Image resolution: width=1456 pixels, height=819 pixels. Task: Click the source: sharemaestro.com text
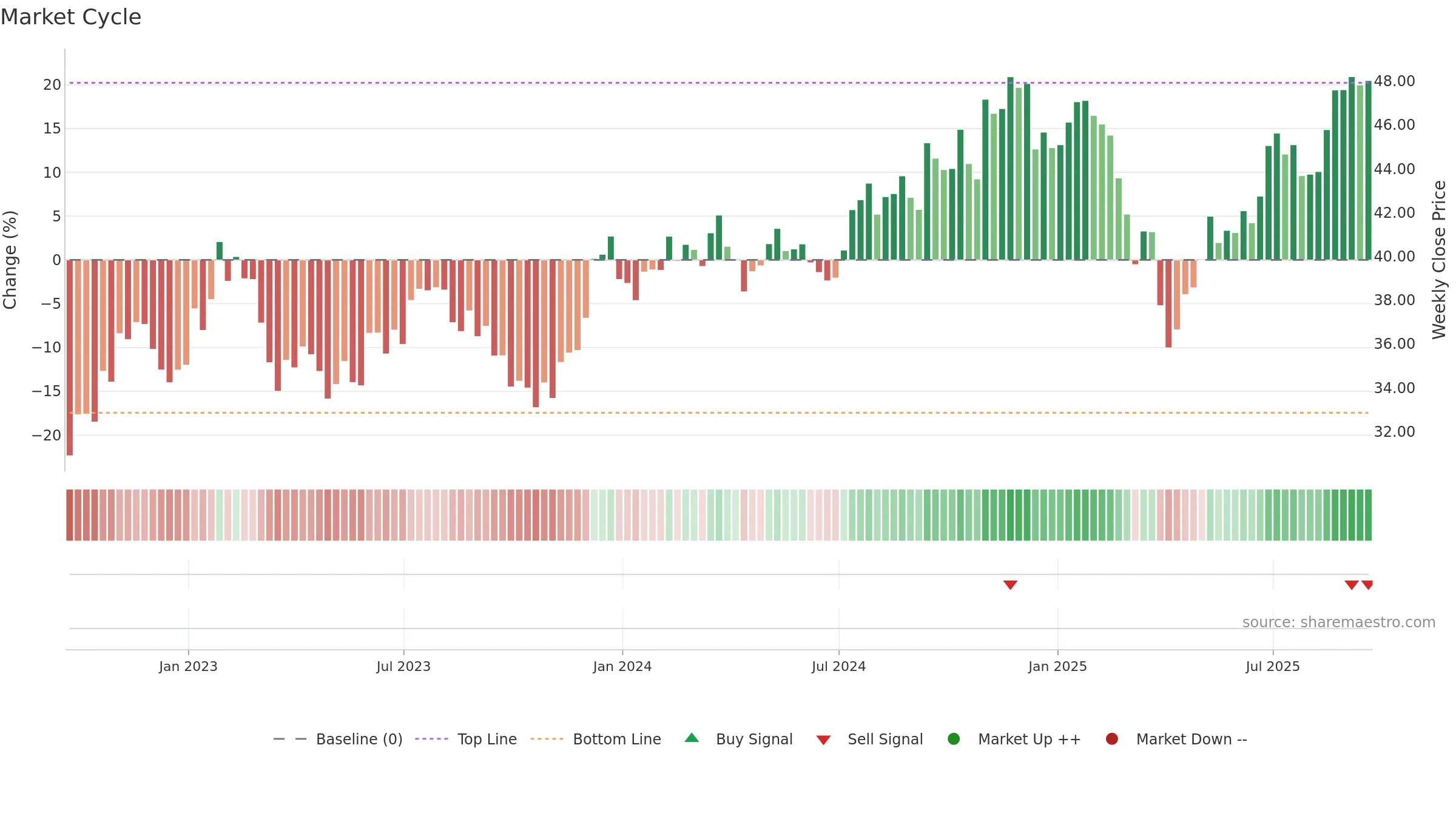coord(1339,622)
